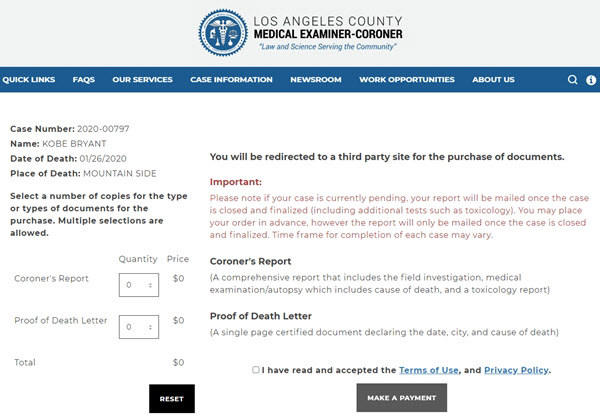Image resolution: width=600 pixels, height=420 pixels.
Task: Click the Los Angeles County header title
Action: coord(328,19)
